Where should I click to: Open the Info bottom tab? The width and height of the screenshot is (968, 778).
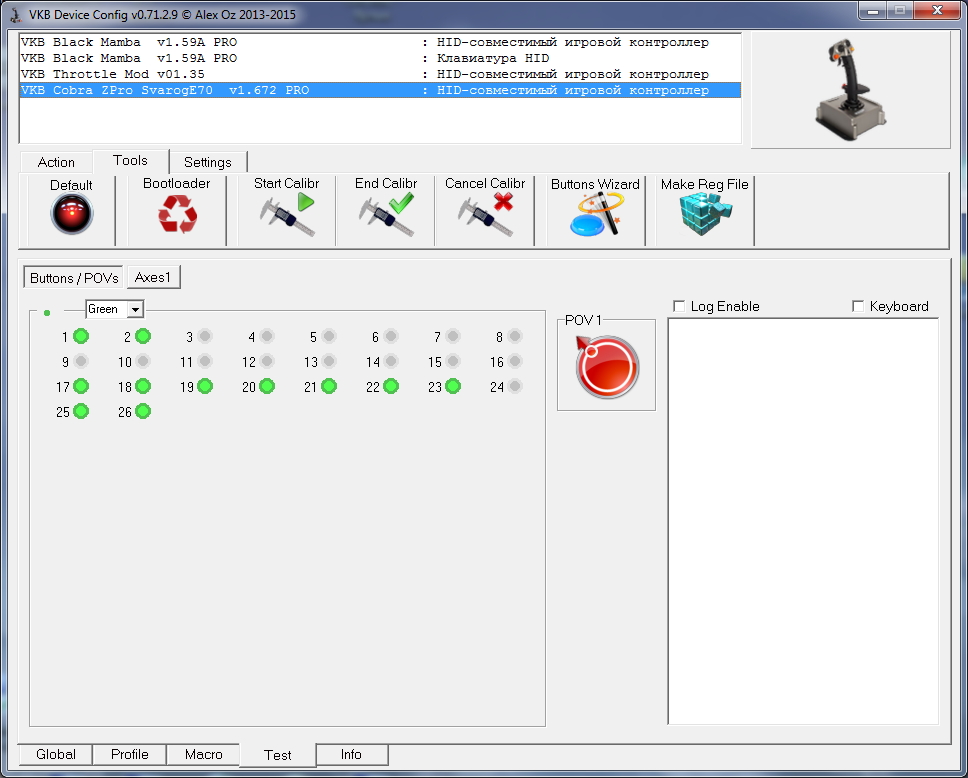(x=351, y=754)
